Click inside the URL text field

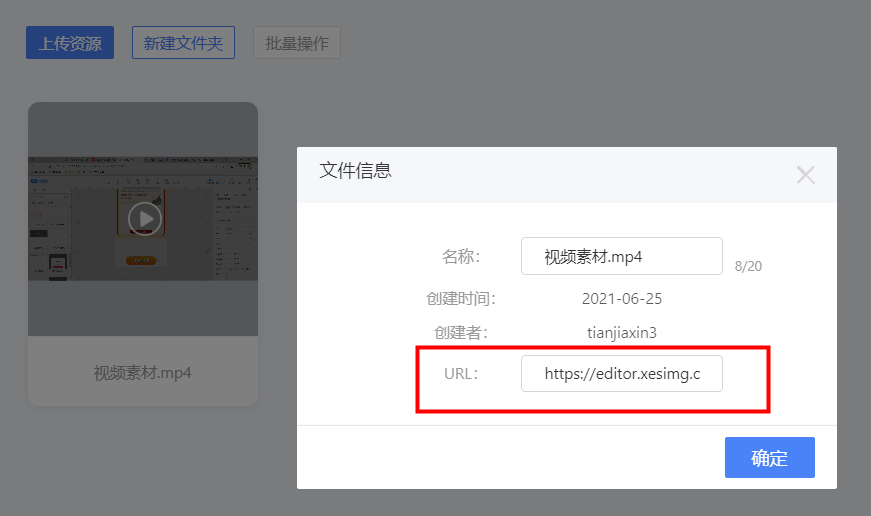tap(621, 374)
